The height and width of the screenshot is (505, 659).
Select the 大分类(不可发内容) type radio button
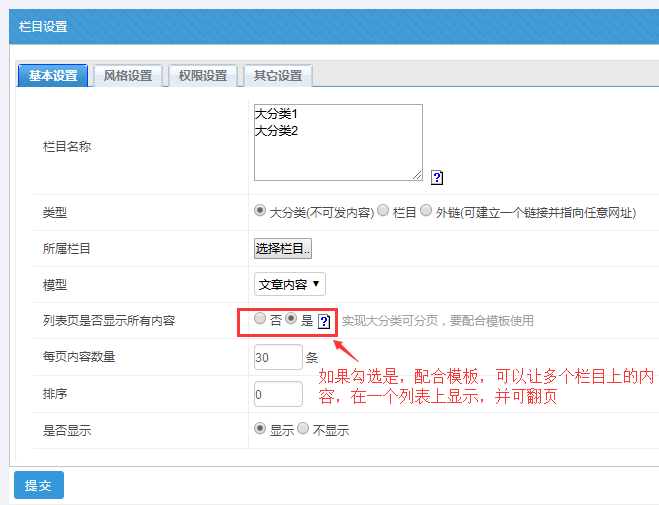pos(261,211)
